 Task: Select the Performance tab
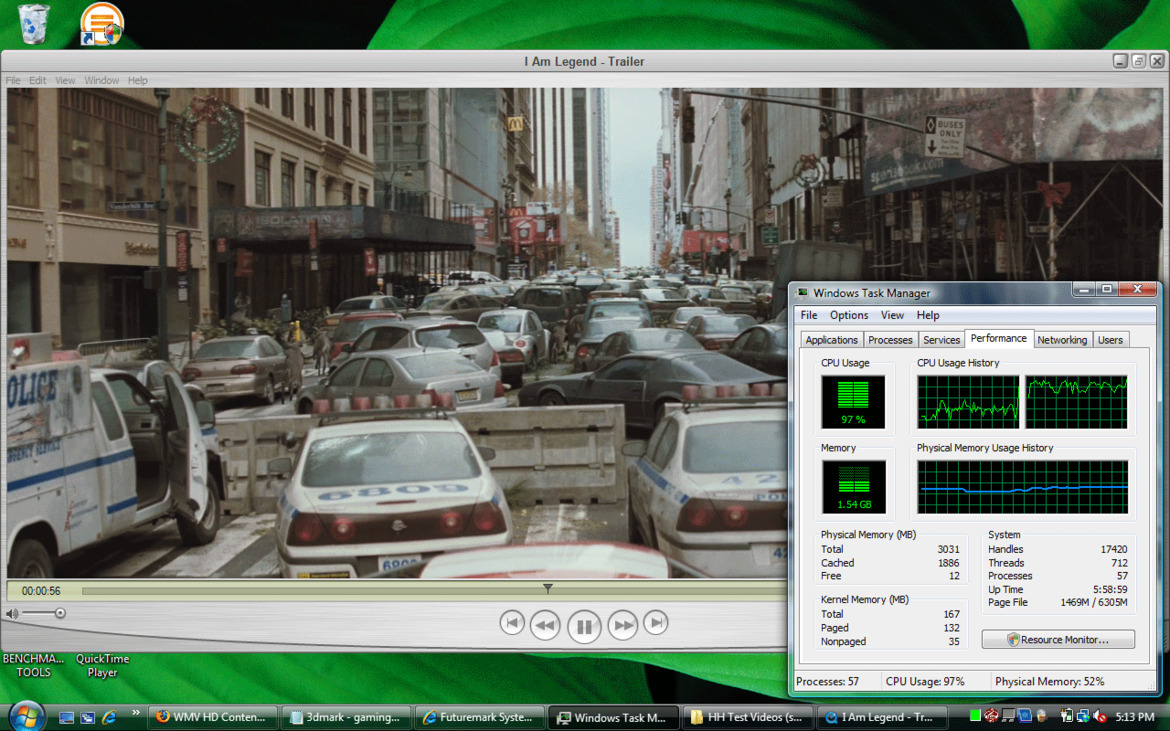pos(998,339)
